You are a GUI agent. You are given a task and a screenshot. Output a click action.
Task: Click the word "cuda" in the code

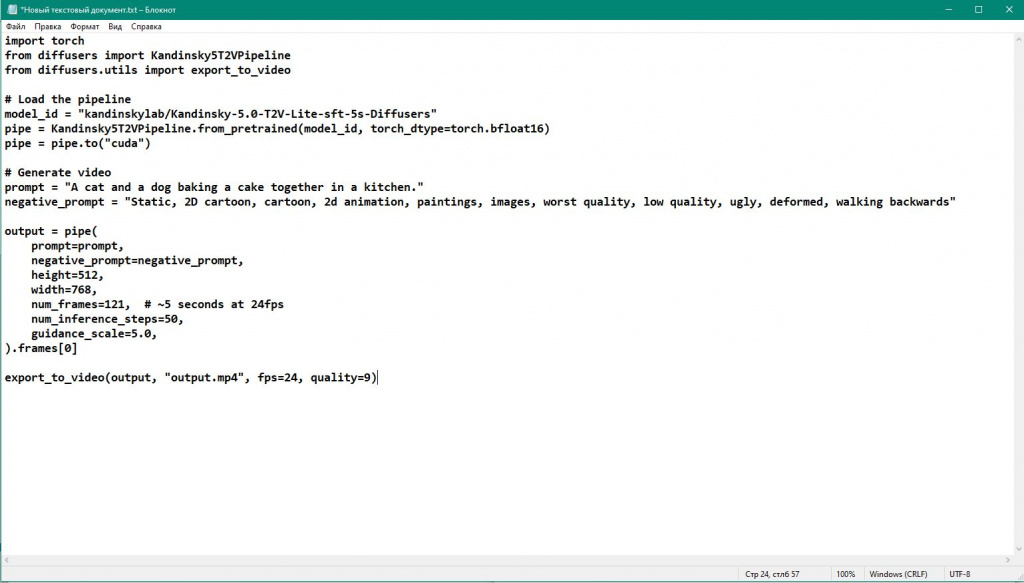coord(127,143)
